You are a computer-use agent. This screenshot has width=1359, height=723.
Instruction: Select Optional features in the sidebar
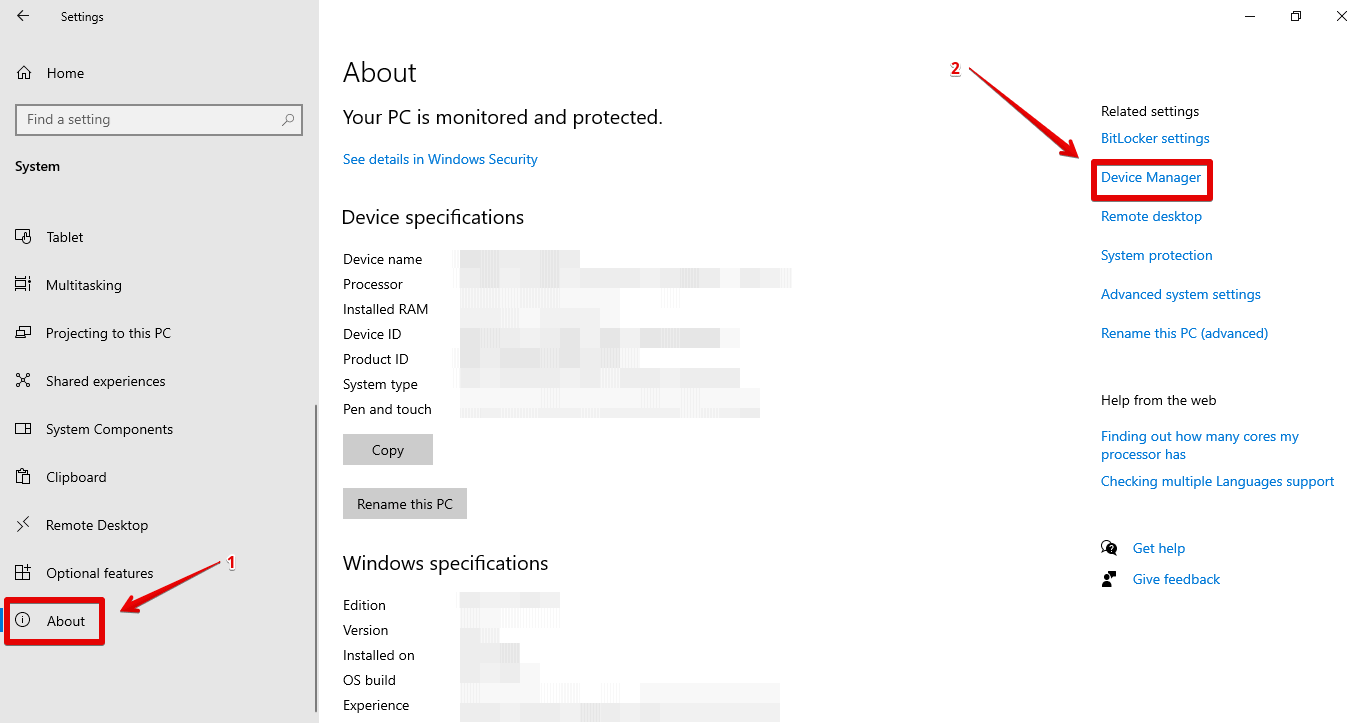click(99, 573)
